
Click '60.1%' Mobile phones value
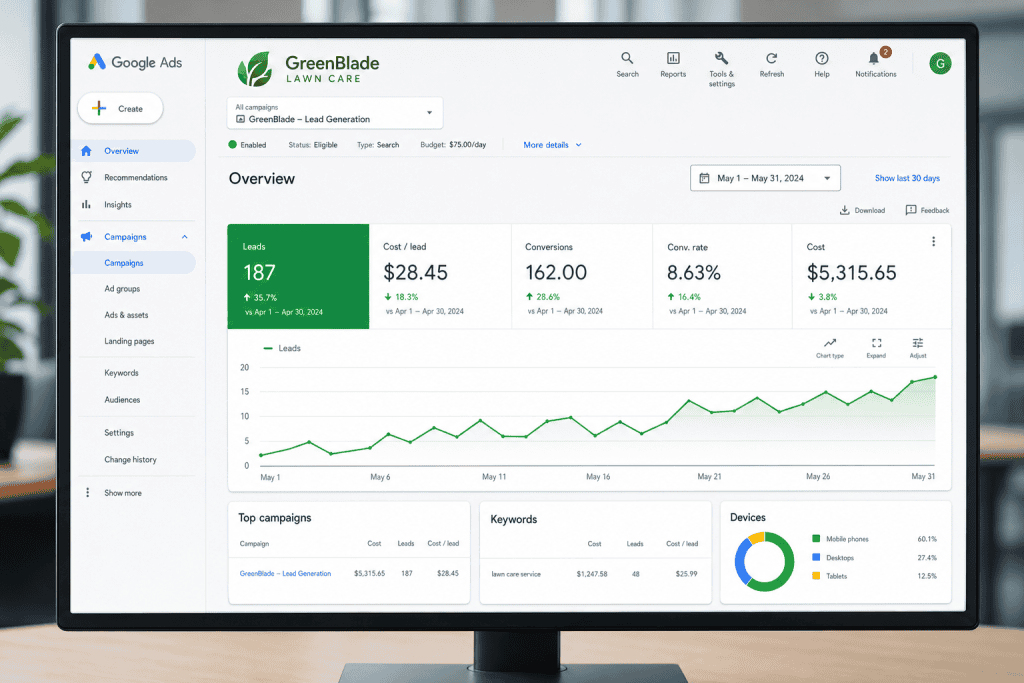[x=927, y=539]
